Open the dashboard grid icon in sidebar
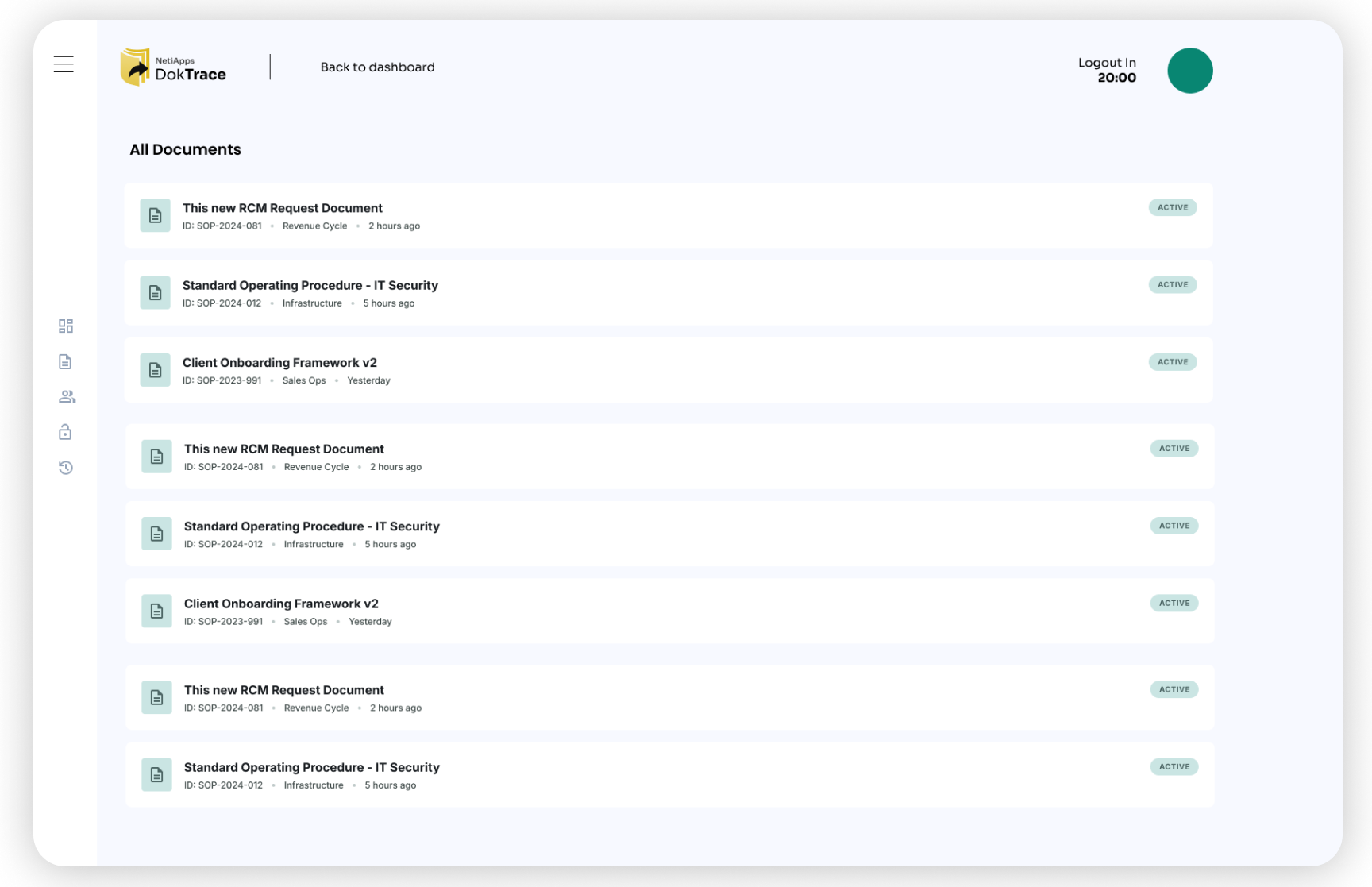The height and width of the screenshot is (887, 1372). coord(66,326)
